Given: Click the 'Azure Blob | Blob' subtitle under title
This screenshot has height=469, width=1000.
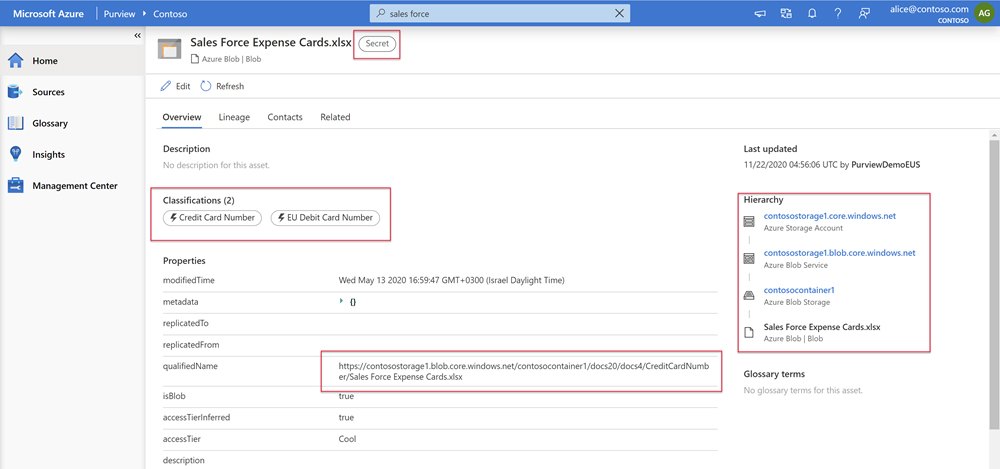Looking at the screenshot, I should [x=232, y=59].
